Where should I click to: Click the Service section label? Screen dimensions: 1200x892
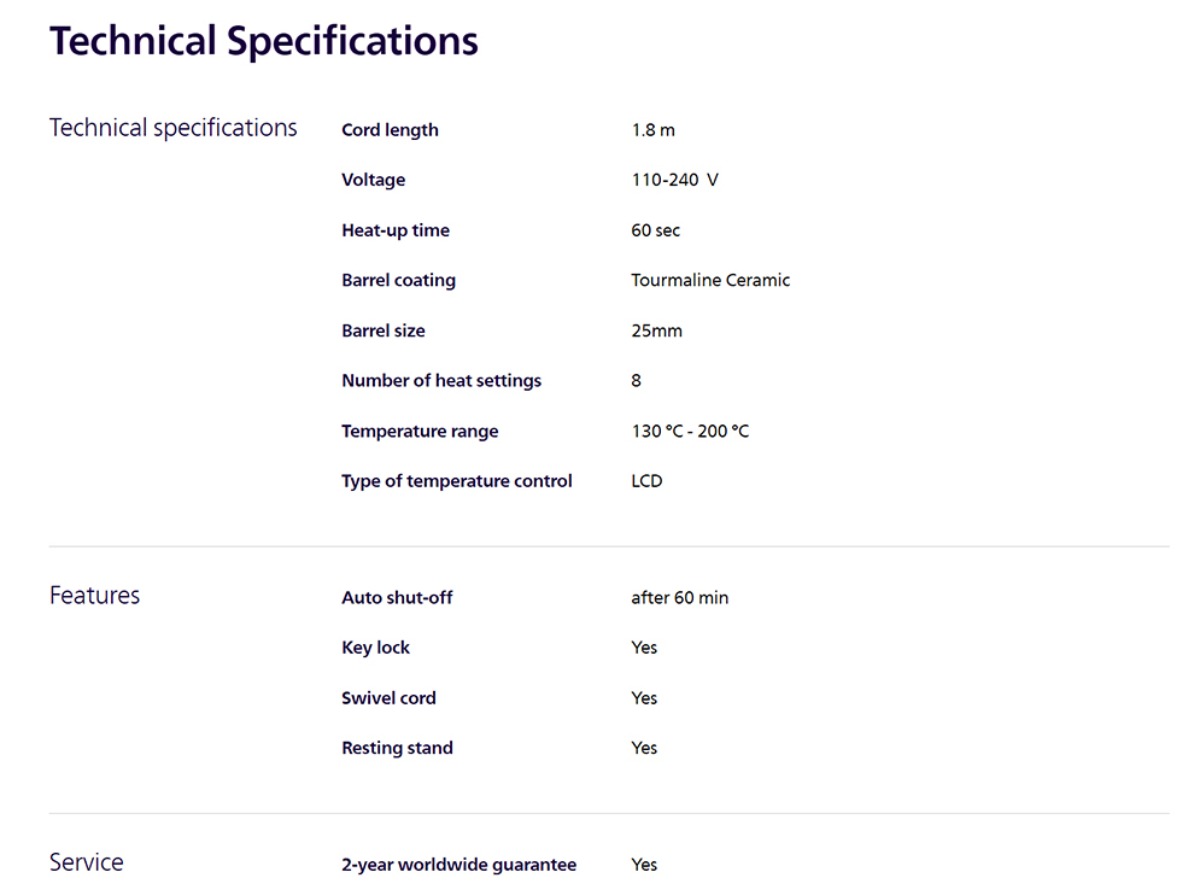[x=87, y=862]
